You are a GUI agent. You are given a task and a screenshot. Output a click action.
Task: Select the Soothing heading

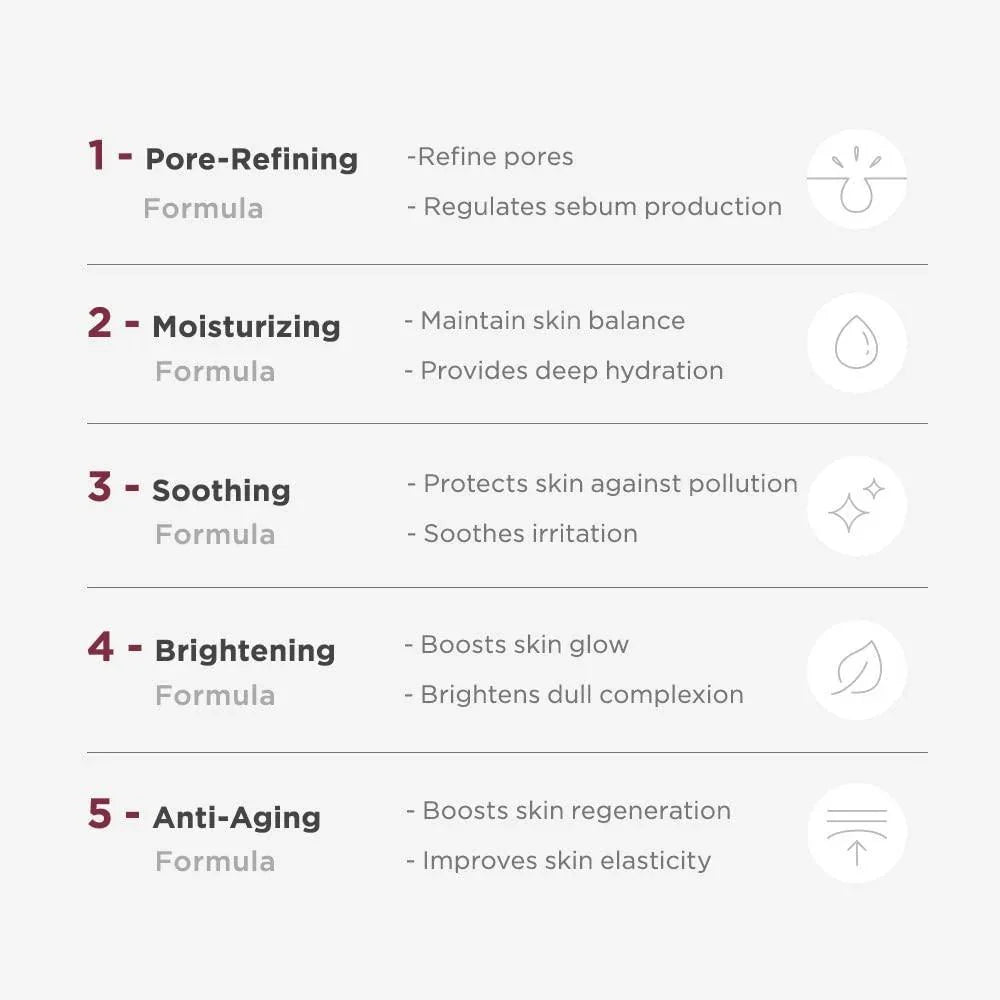(221, 491)
